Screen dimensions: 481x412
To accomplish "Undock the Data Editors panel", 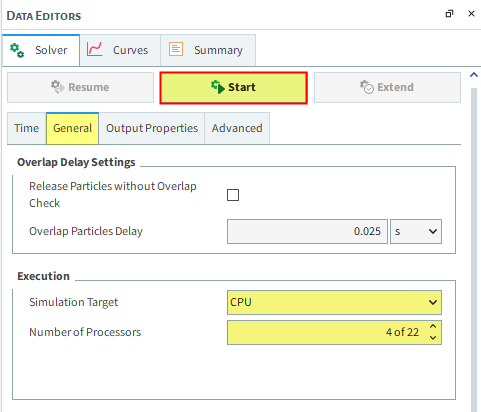I will click(449, 14).
